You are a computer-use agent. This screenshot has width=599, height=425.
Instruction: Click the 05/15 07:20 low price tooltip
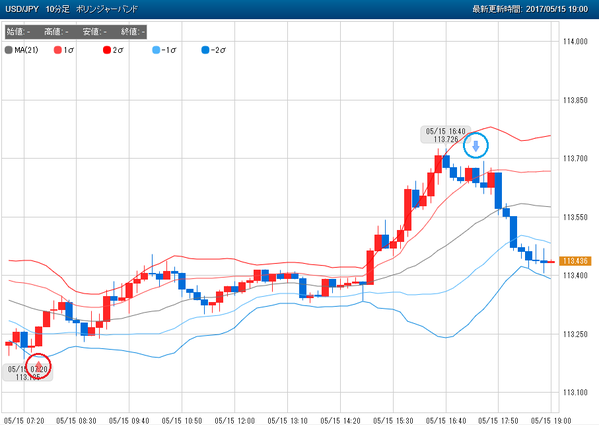point(28,372)
